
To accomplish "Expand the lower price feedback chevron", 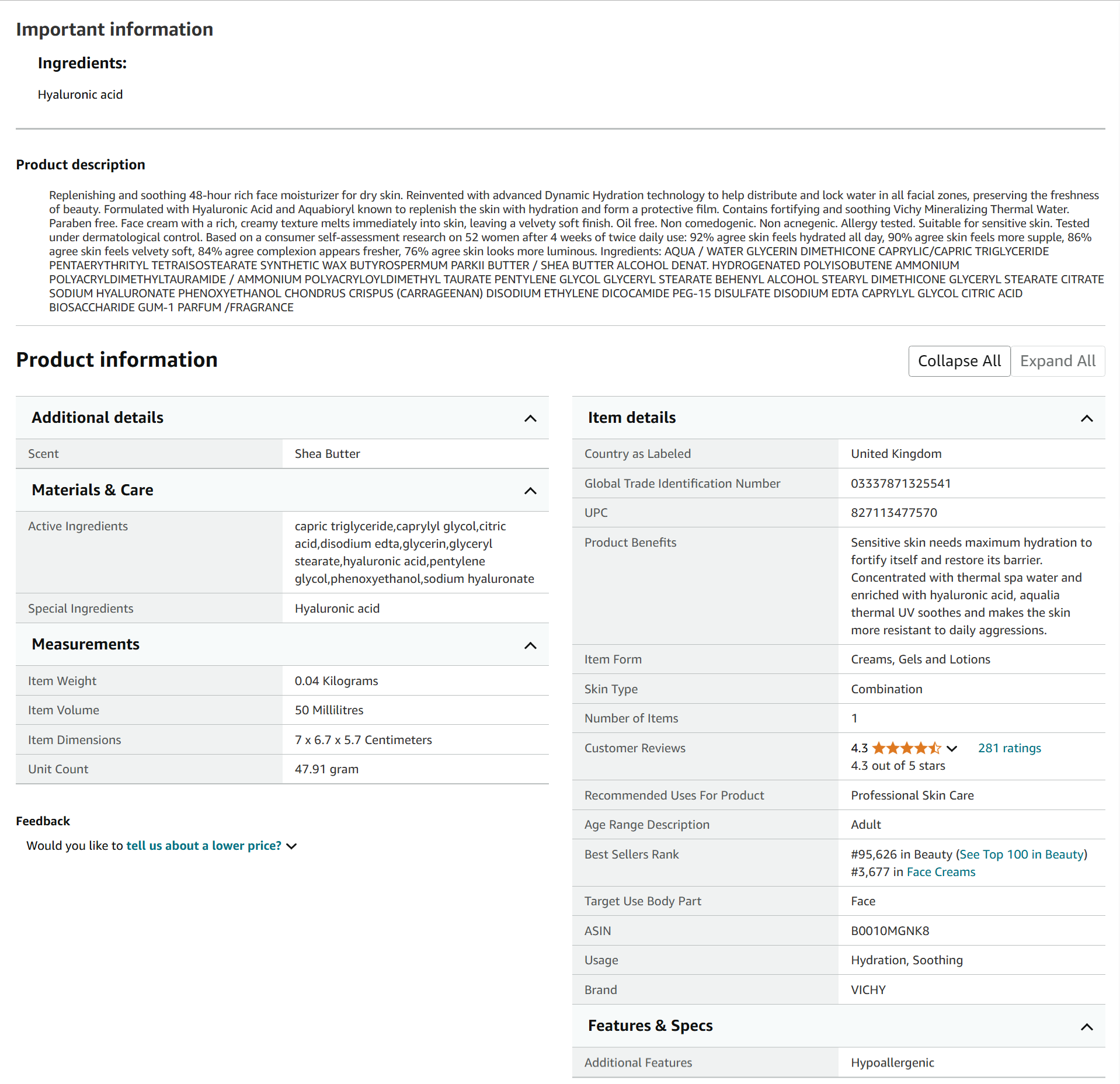I will pos(292,846).
